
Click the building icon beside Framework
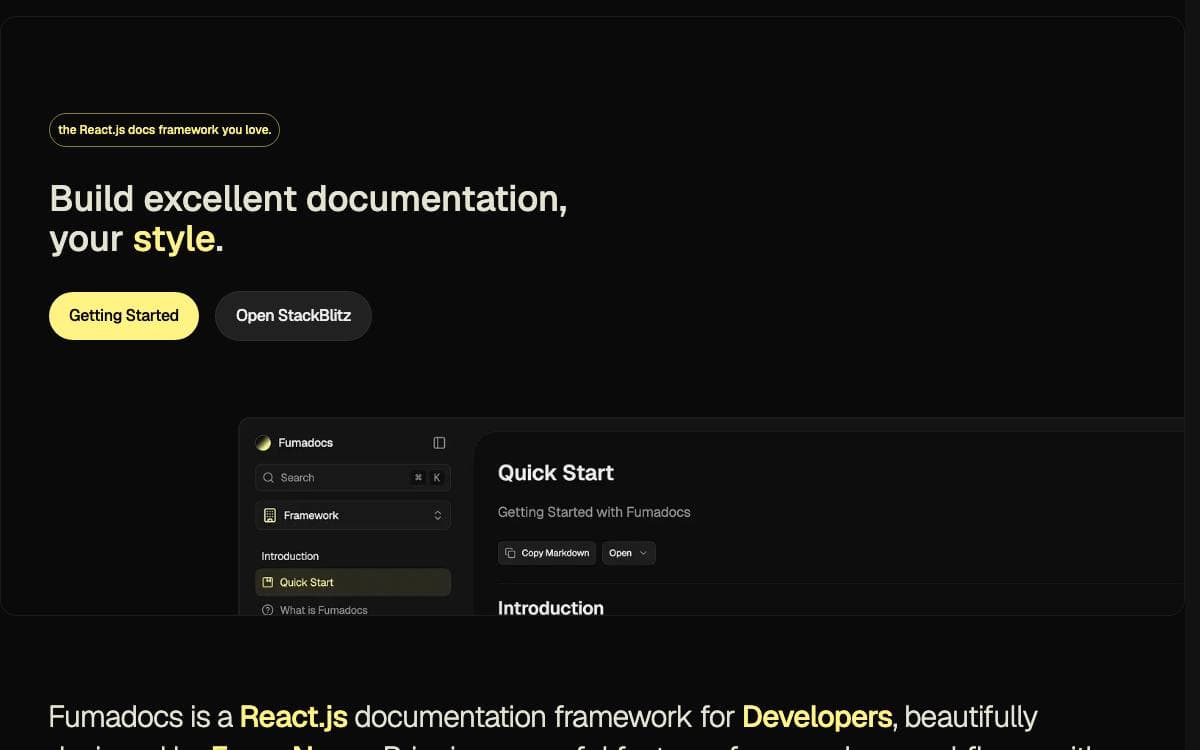point(269,515)
